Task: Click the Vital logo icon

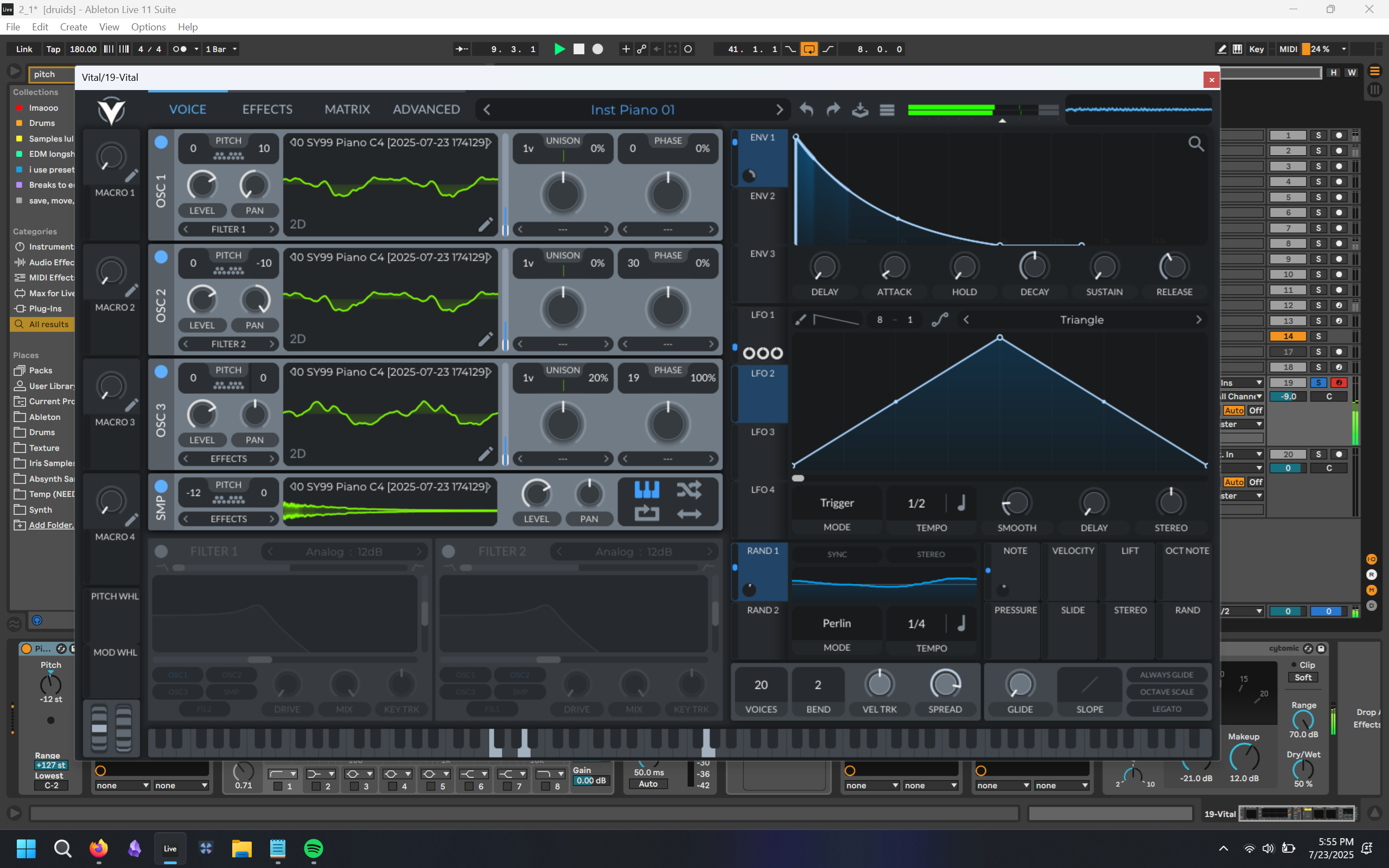Action: (111, 110)
